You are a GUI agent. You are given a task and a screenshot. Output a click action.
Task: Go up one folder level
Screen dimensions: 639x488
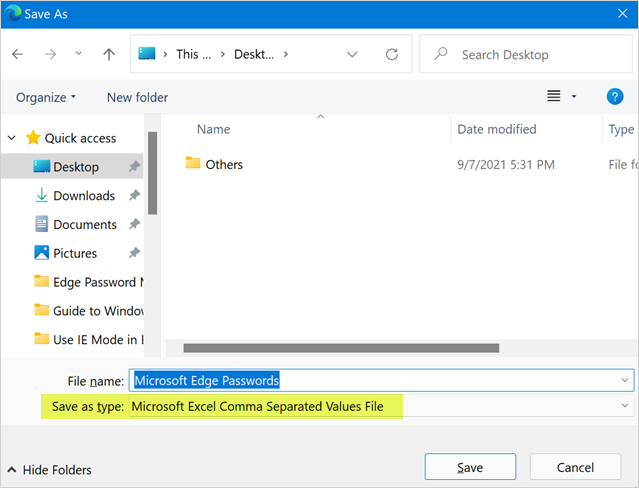[108, 54]
